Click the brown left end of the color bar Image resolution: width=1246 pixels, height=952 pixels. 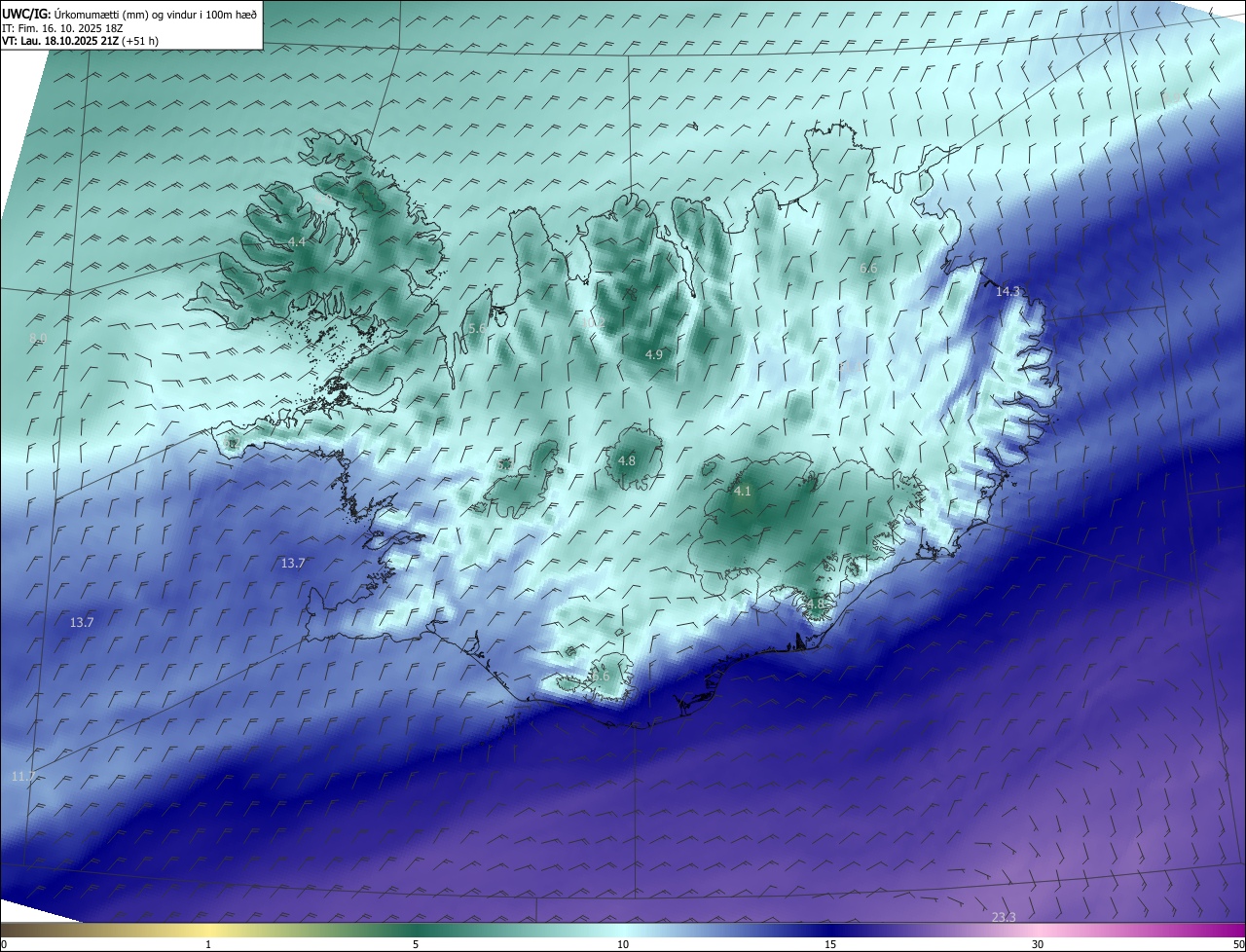click(10, 930)
